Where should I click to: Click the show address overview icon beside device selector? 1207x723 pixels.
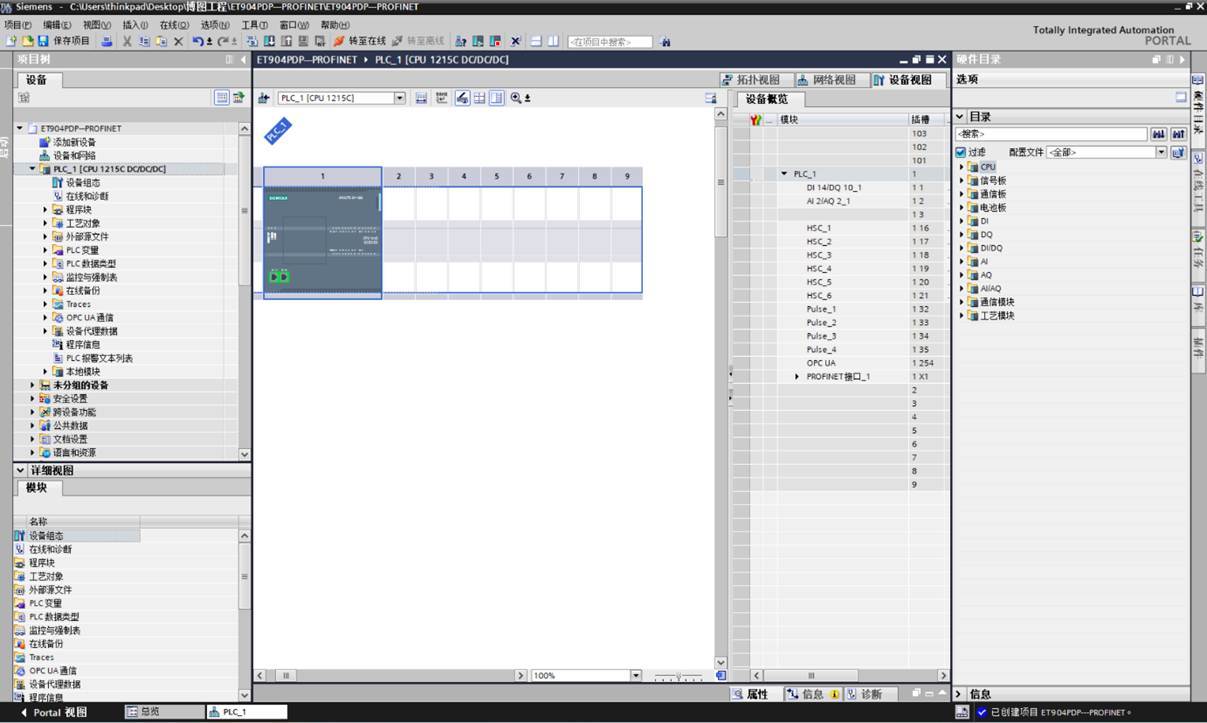click(421, 98)
